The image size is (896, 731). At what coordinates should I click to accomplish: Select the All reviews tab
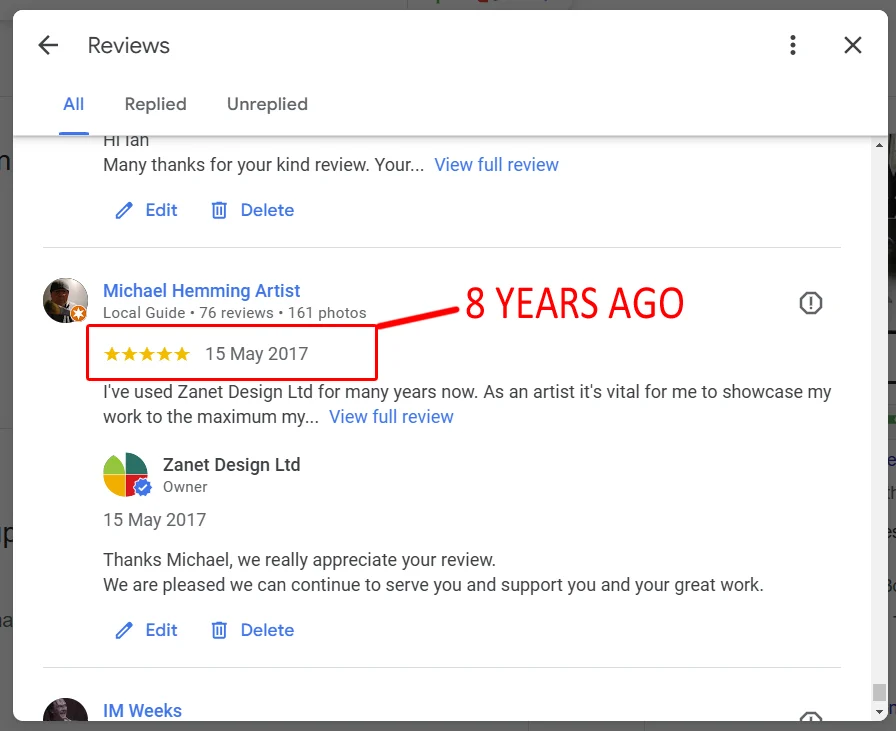[x=73, y=104]
